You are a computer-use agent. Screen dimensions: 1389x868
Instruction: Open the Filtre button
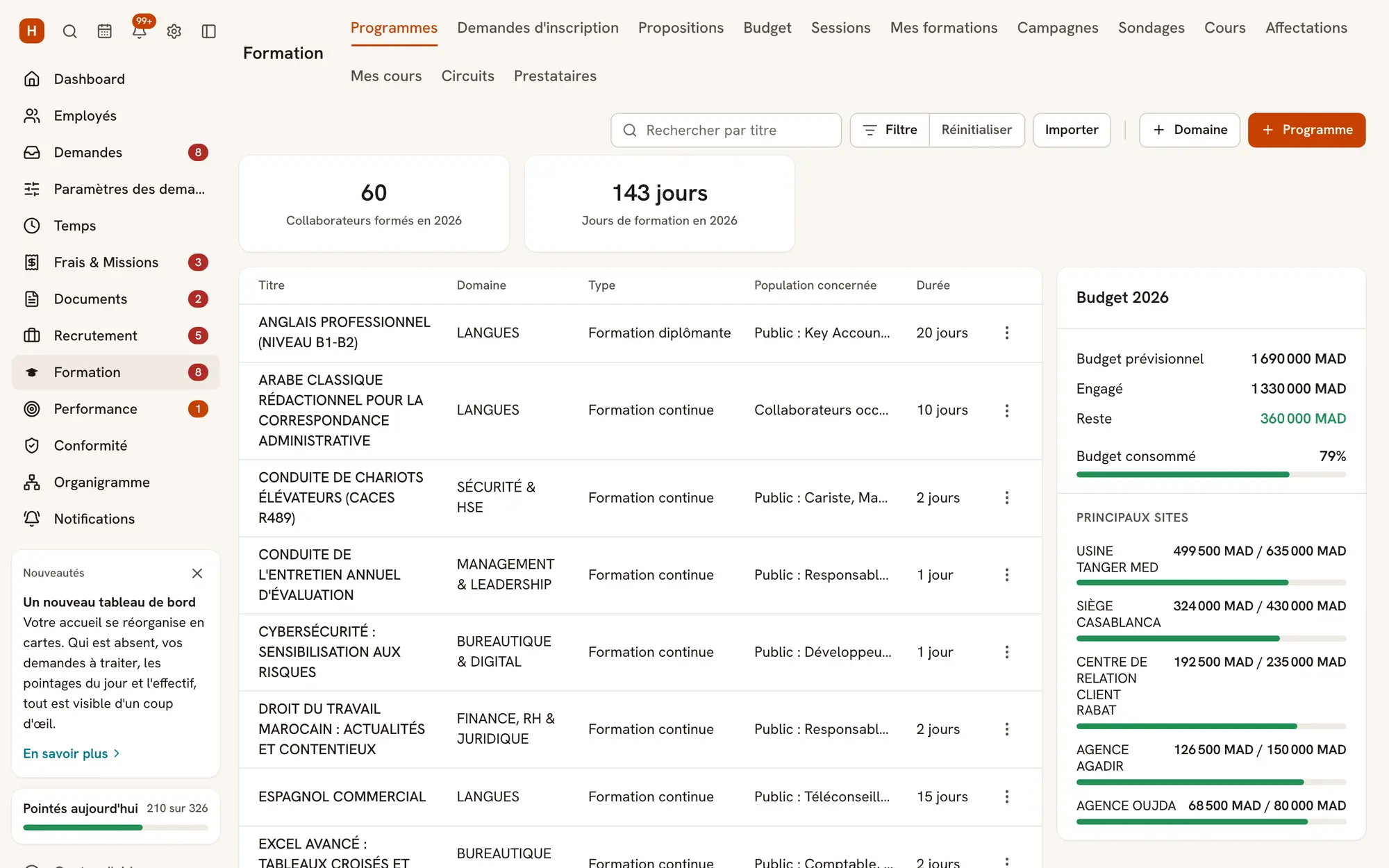[890, 131]
